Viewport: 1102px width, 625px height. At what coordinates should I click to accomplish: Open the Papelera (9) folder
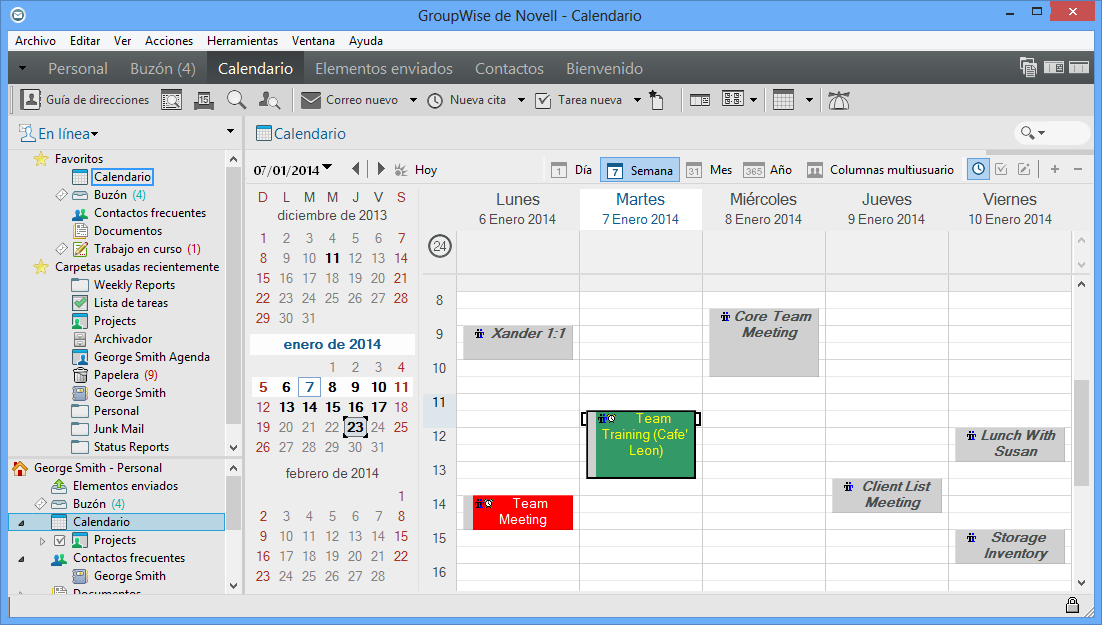(125, 375)
